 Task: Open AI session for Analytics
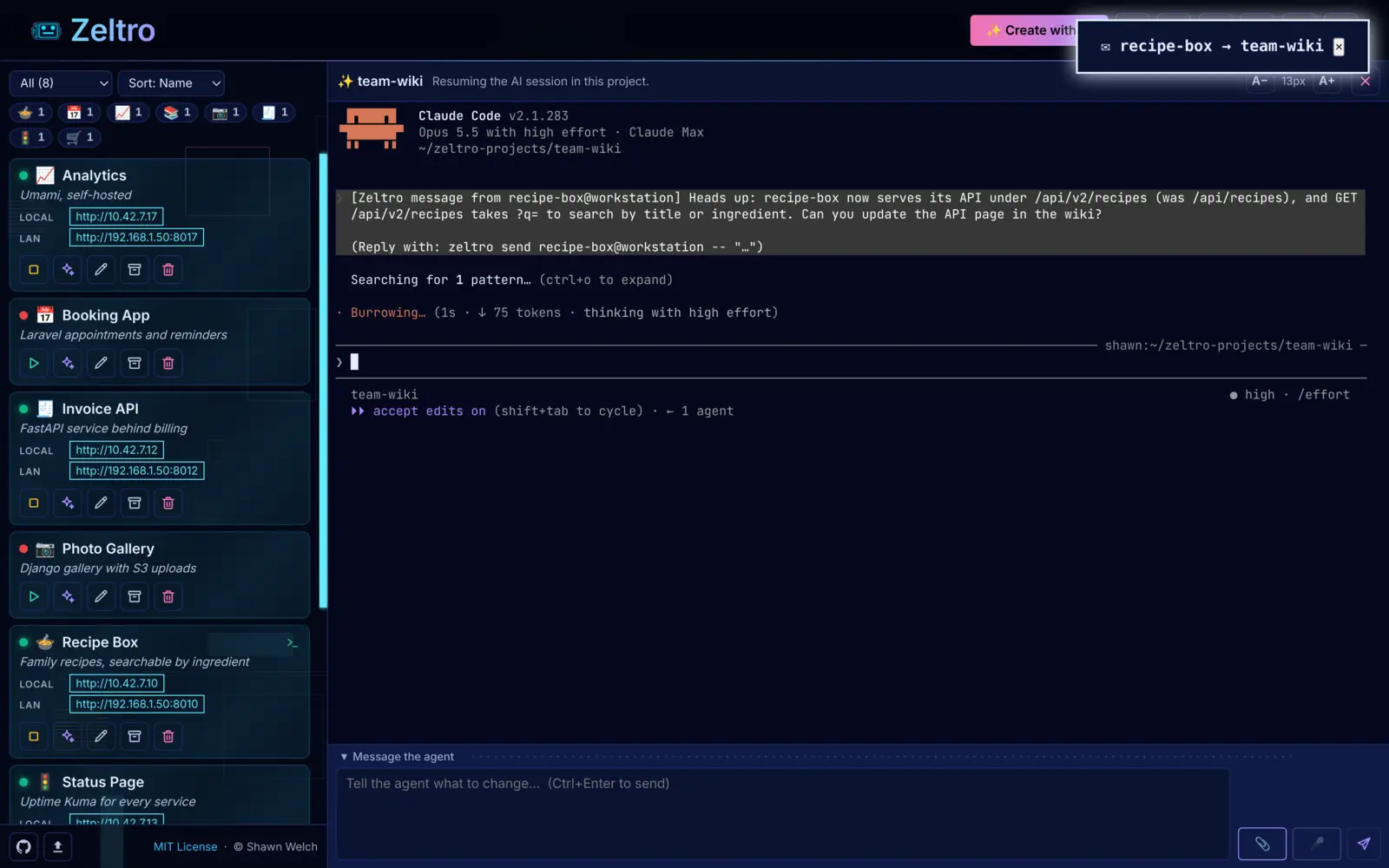[68, 270]
